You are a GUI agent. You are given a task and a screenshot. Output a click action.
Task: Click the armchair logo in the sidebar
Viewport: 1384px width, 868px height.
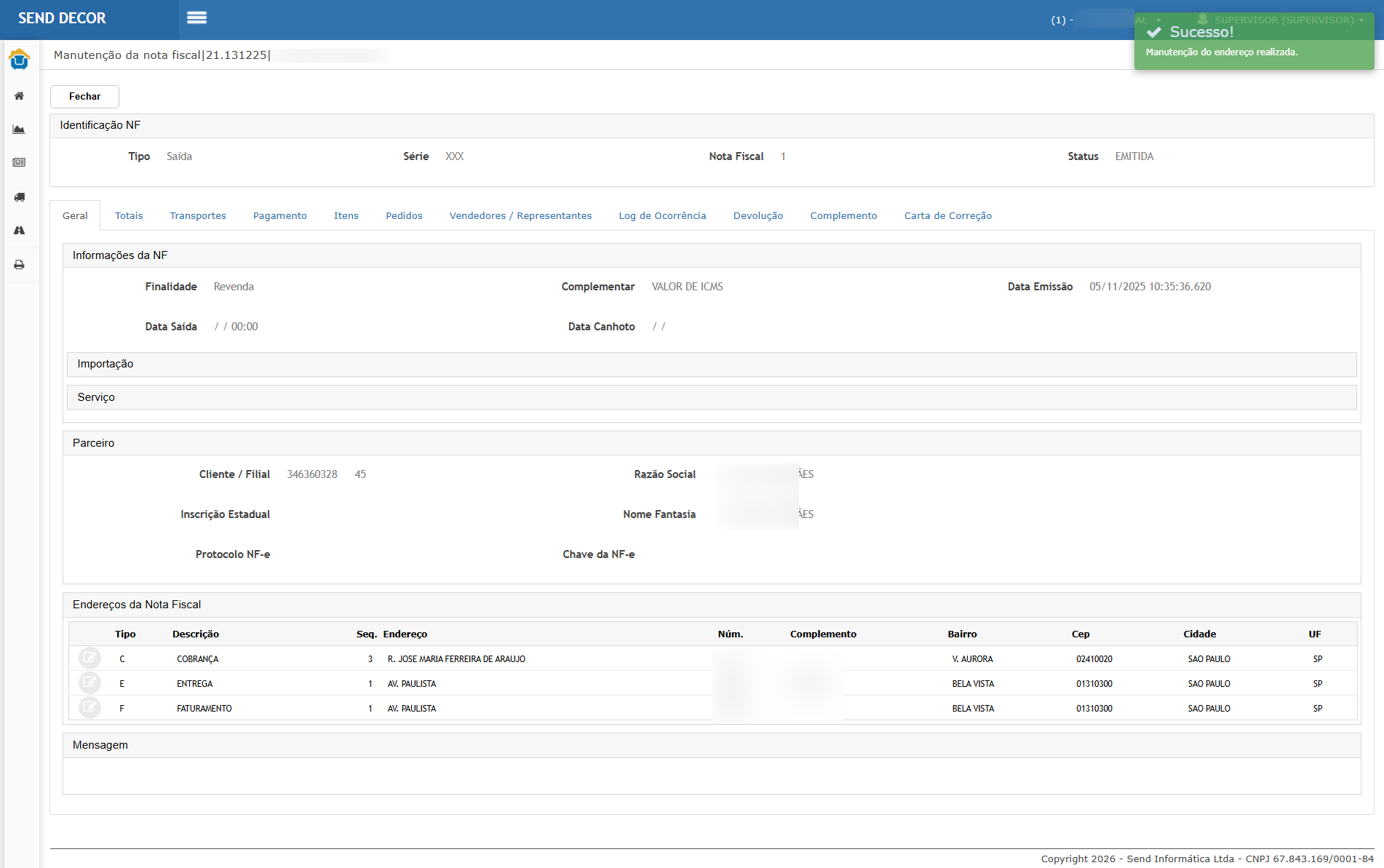click(20, 59)
